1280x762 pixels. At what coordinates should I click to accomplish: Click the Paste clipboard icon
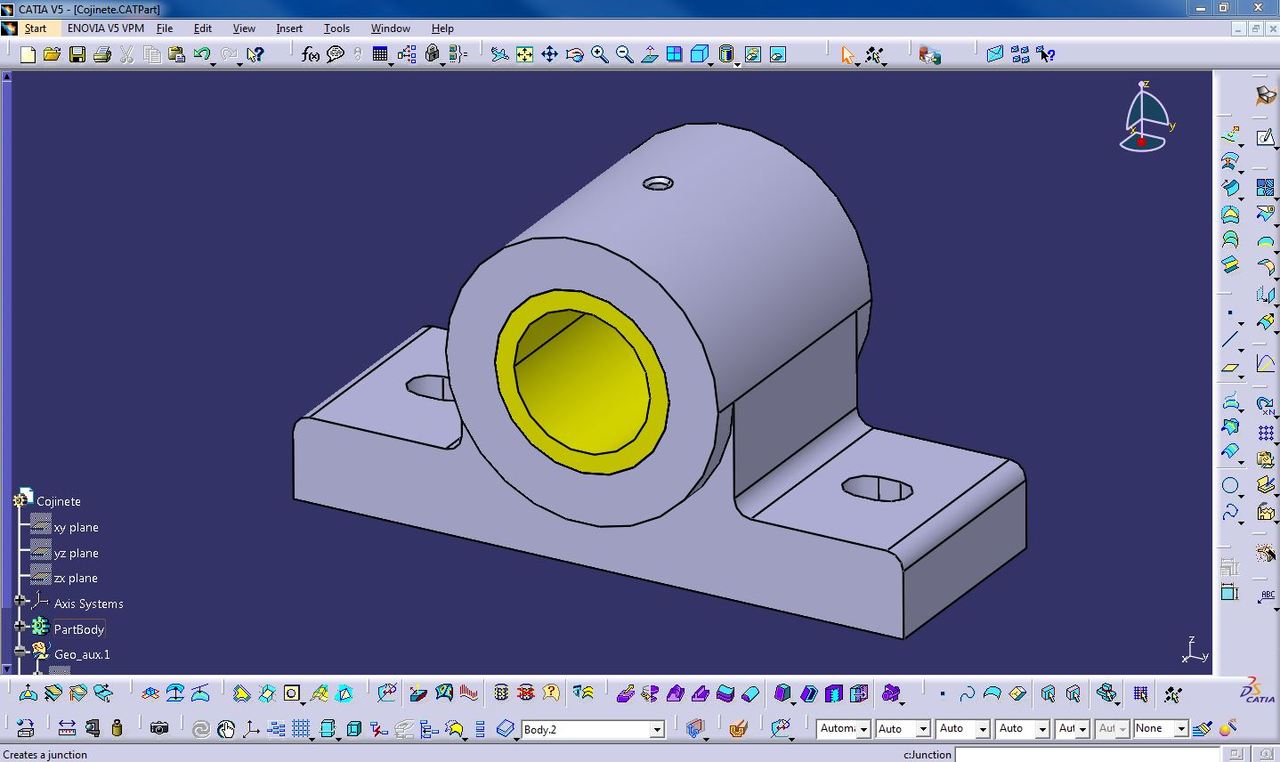[x=176, y=54]
